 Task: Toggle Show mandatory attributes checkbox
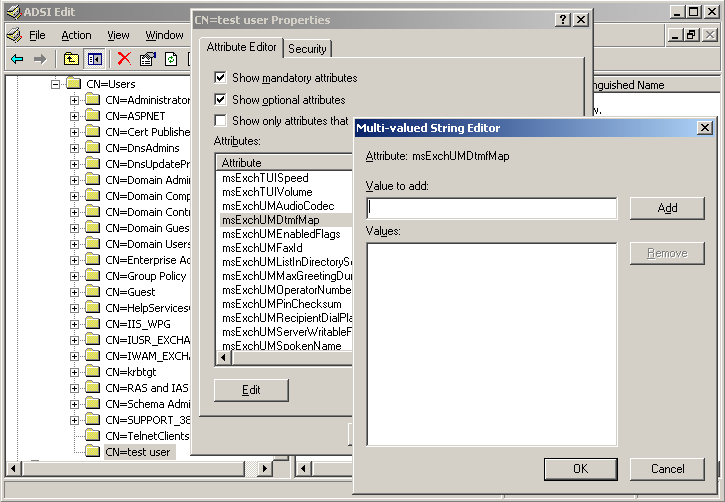pos(220,77)
